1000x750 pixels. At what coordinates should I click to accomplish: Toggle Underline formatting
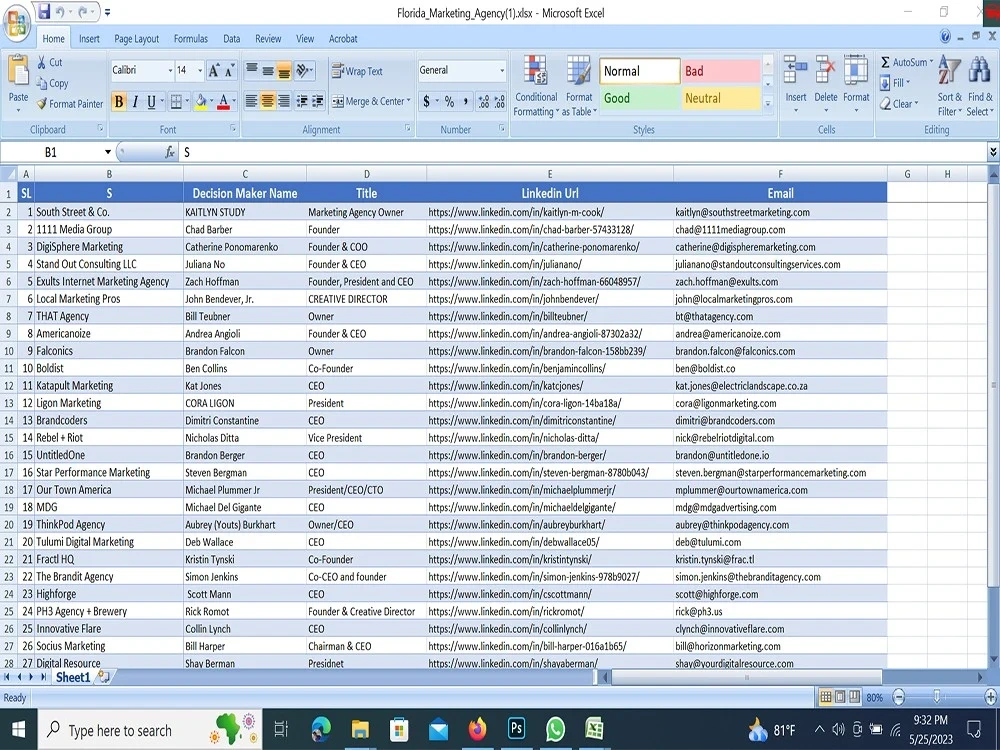click(151, 101)
